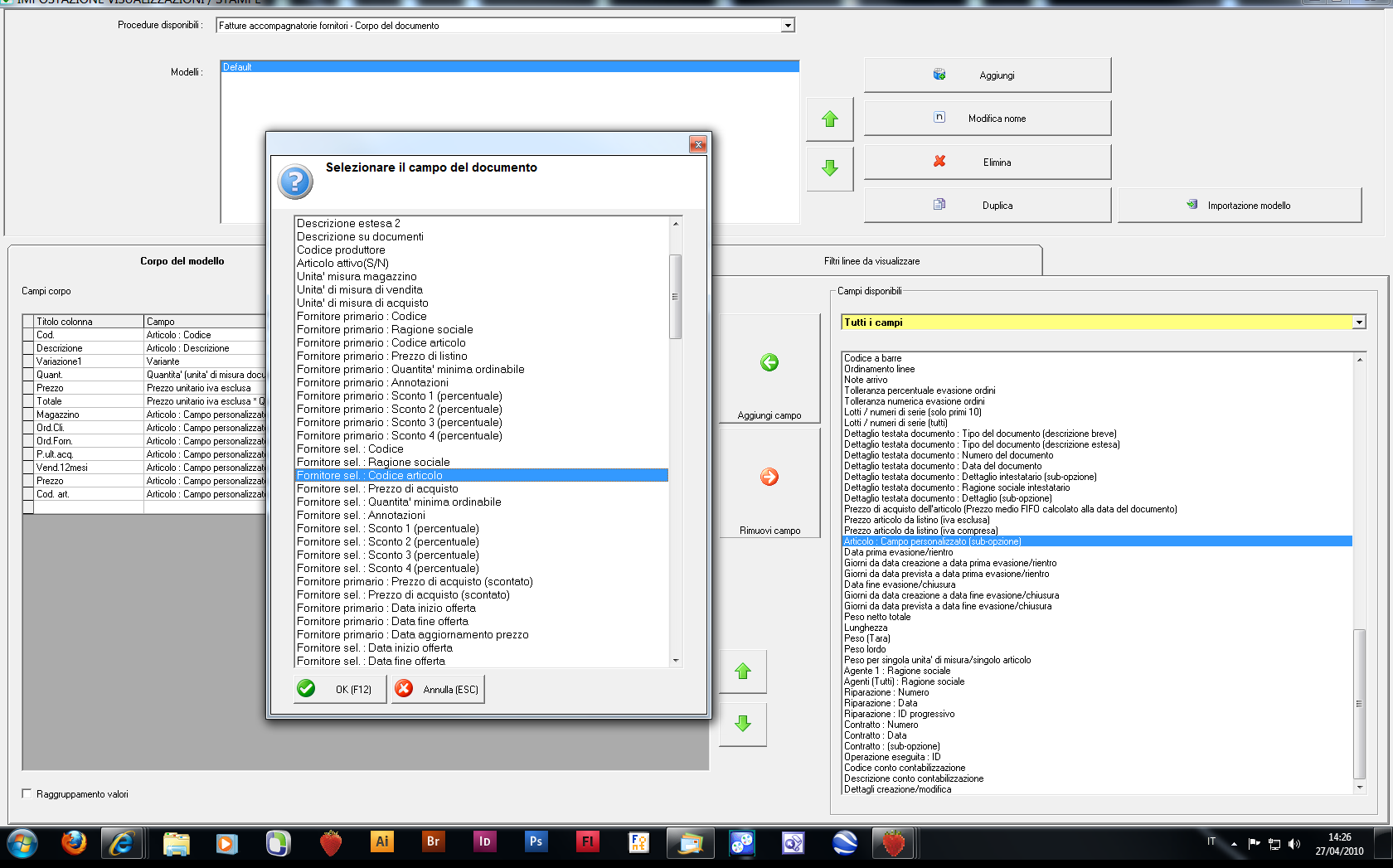The image size is (1393, 868).
Task: Open Adobe Bridge from the taskbar
Action: [433, 841]
